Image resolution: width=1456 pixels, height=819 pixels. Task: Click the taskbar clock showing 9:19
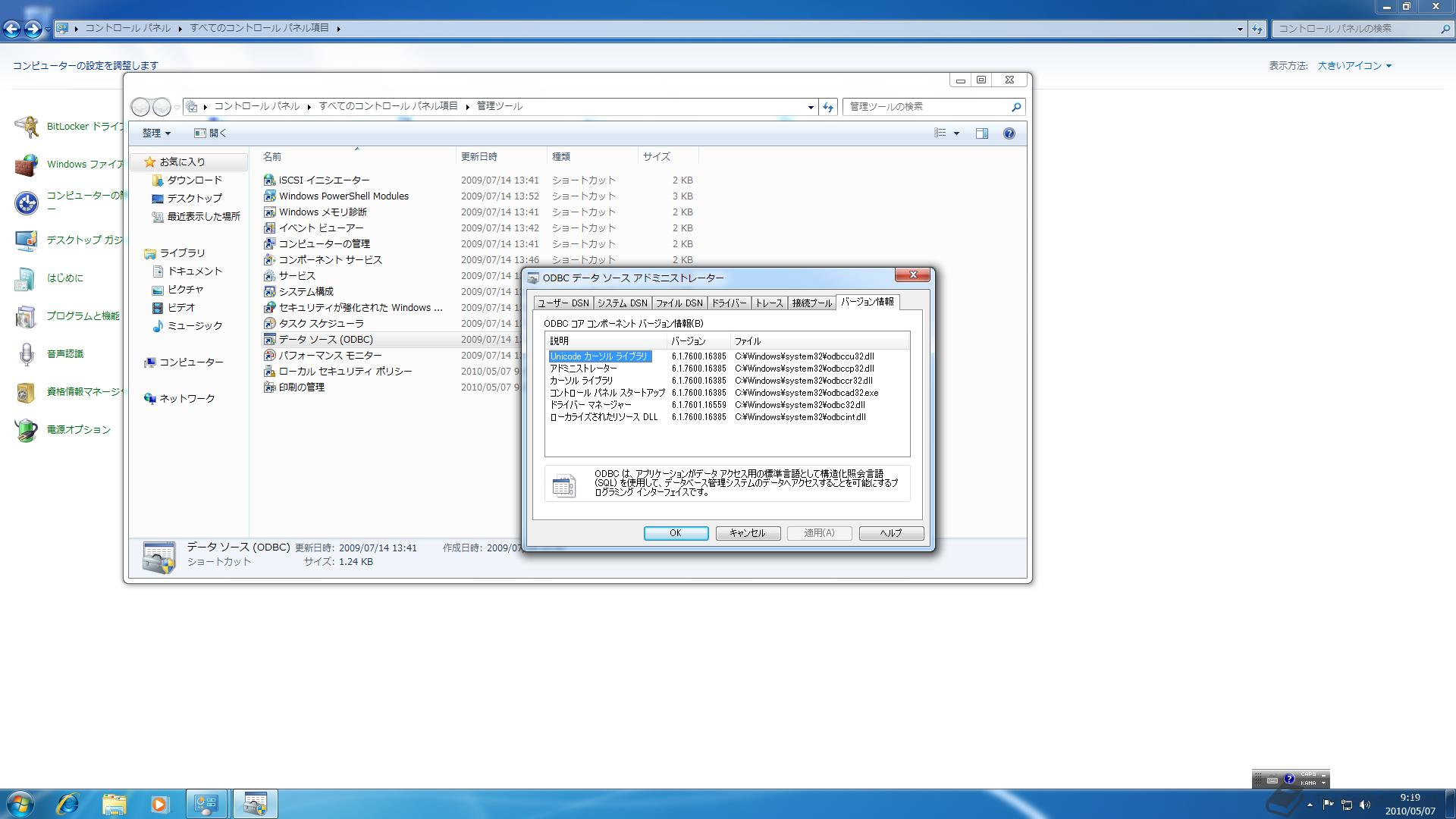pos(1410,805)
